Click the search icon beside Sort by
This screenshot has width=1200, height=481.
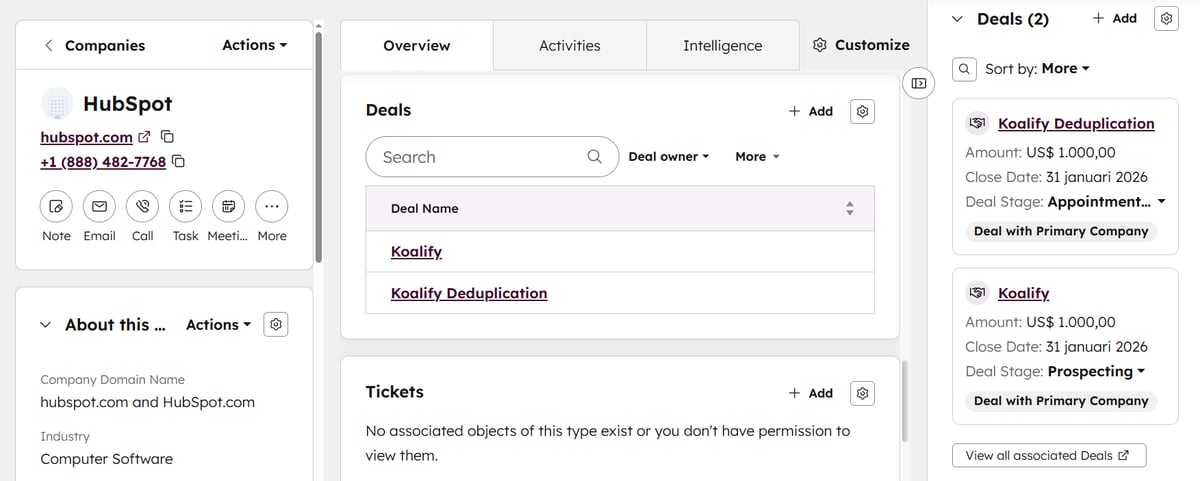tap(964, 69)
